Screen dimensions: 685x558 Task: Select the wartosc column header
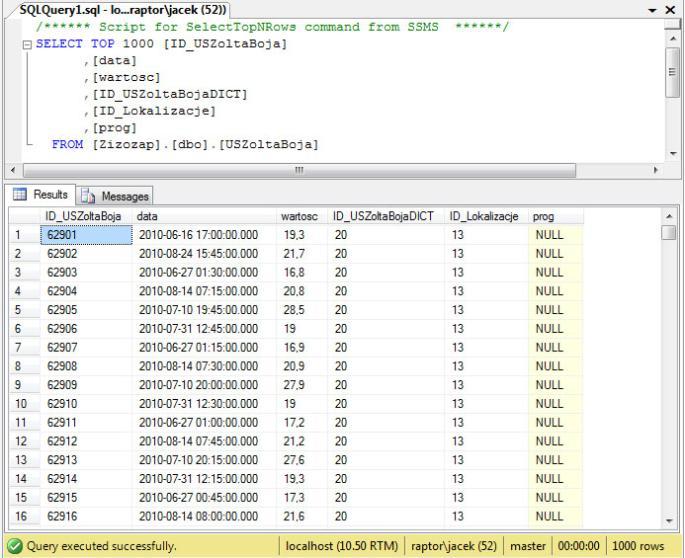pos(300,216)
